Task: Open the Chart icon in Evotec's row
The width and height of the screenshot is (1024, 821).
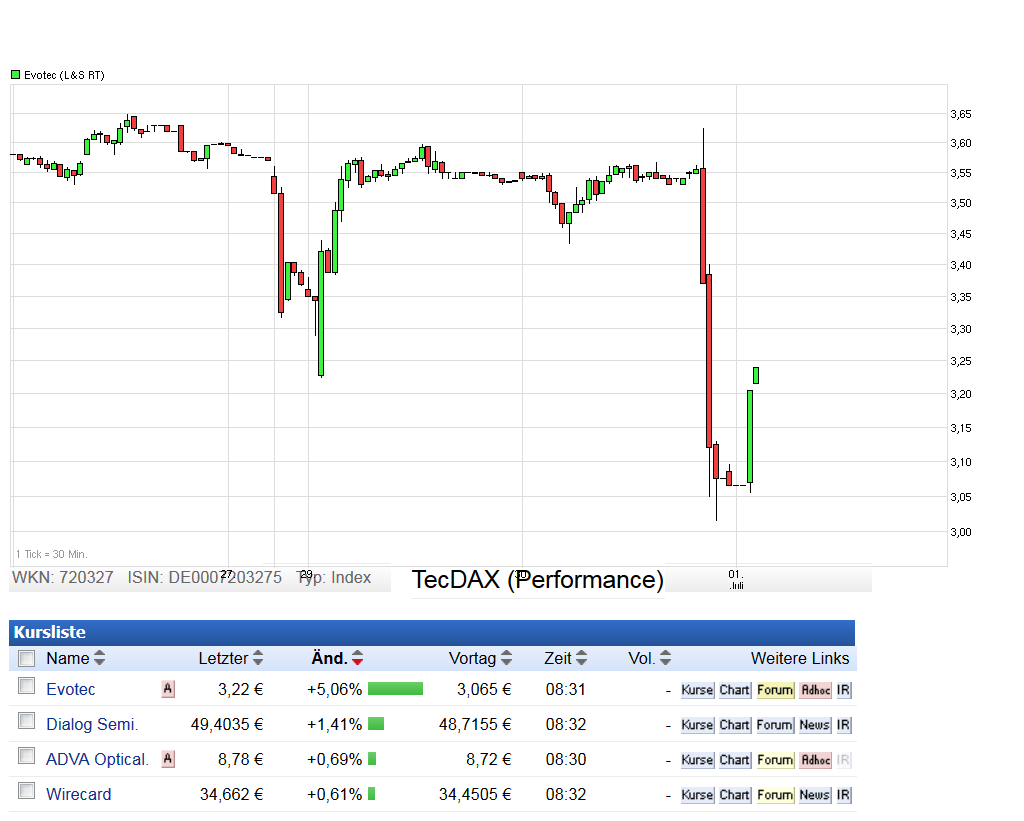Action: [734, 690]
